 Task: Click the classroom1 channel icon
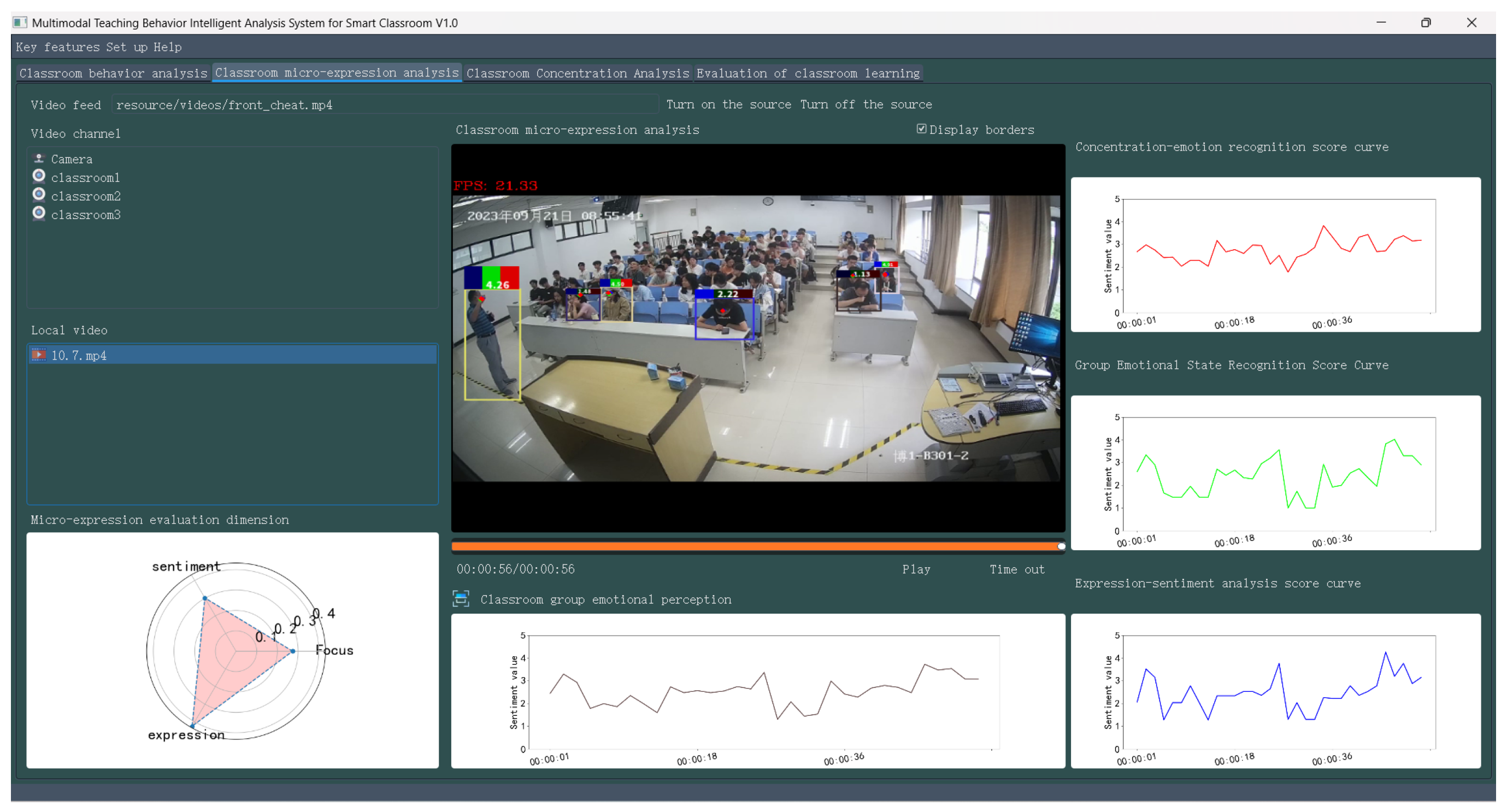pos(39,176)
